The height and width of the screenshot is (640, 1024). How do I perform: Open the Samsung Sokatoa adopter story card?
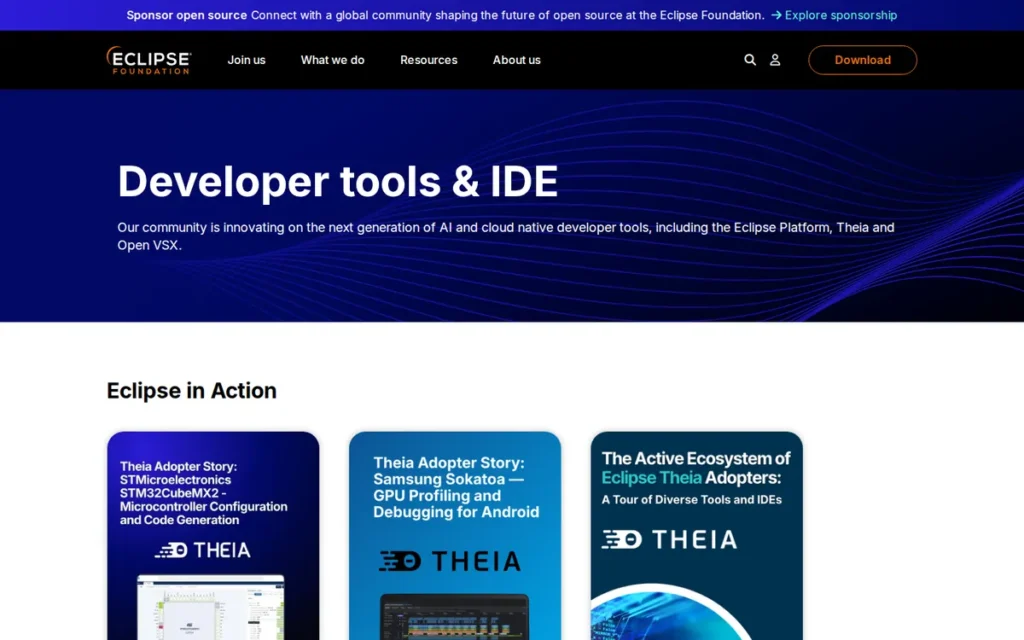(x=455, y=536)
